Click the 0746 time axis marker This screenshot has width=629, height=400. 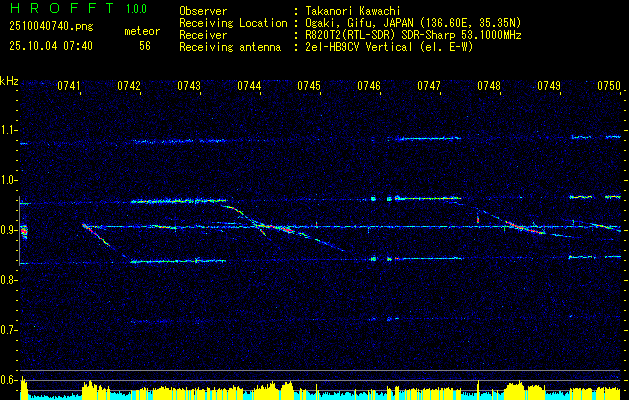369,85
